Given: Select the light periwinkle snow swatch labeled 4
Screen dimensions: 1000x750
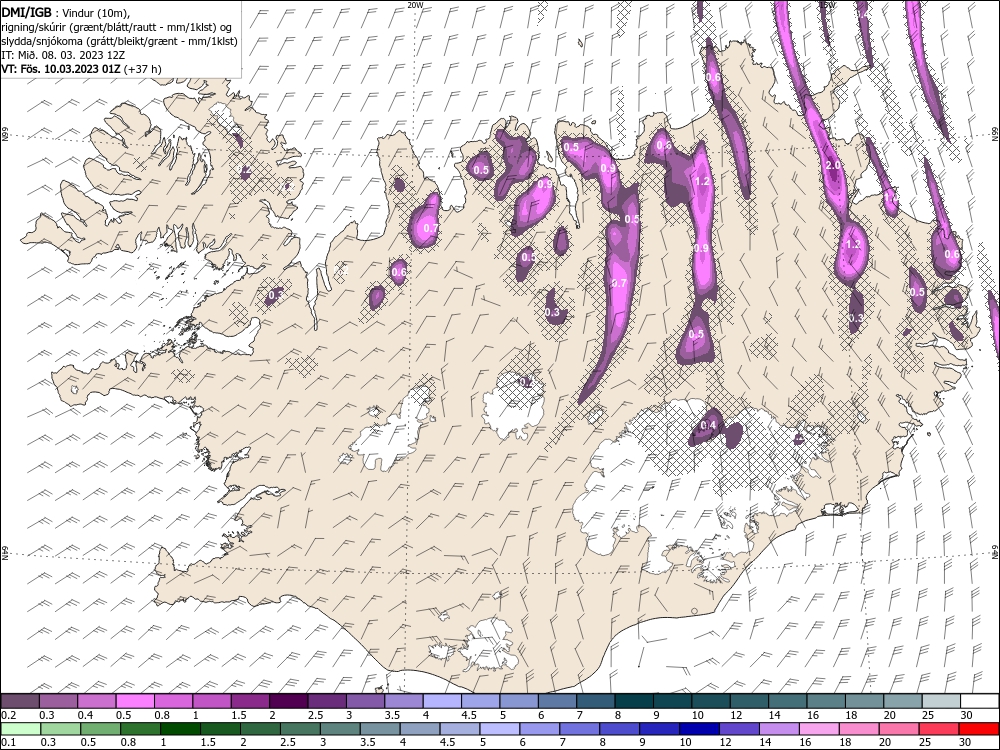Looking at the screenshot, I should 442,702.
